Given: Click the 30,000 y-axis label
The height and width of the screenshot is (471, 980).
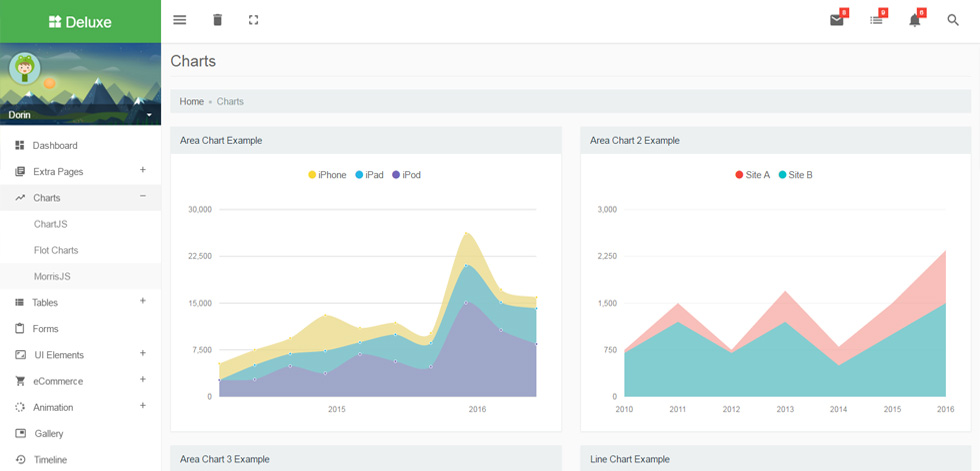Looking at the screenshot, I should [x=200, y=209].
